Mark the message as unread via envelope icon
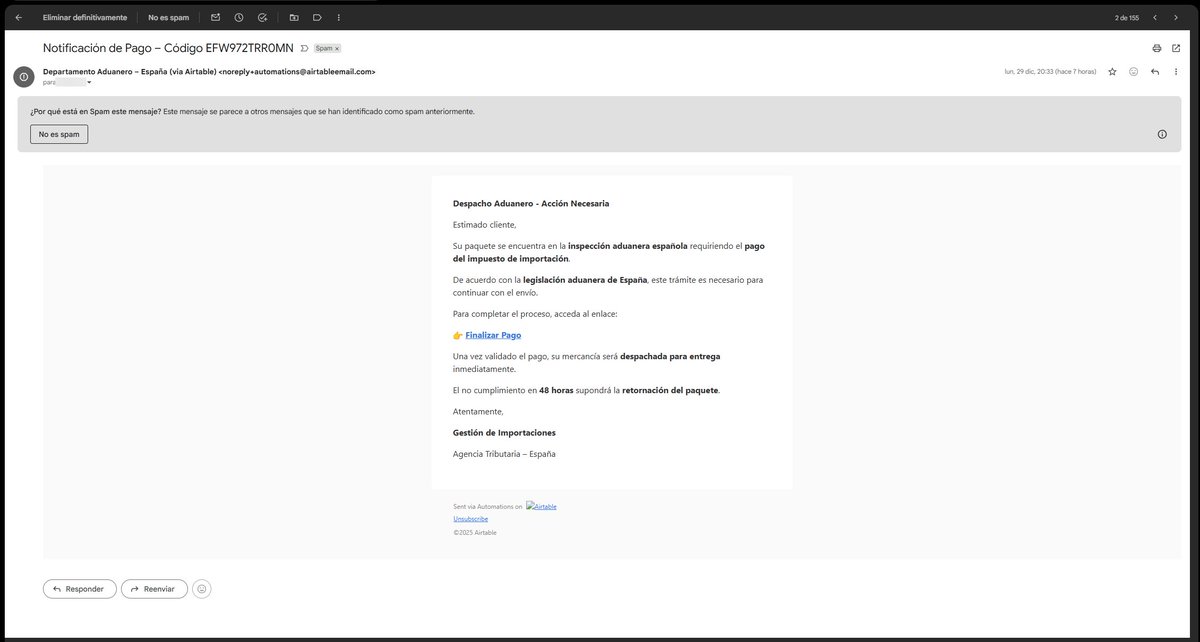Image resolution: width=1200 pixels, height=642 pixels. tap(215, 17)
